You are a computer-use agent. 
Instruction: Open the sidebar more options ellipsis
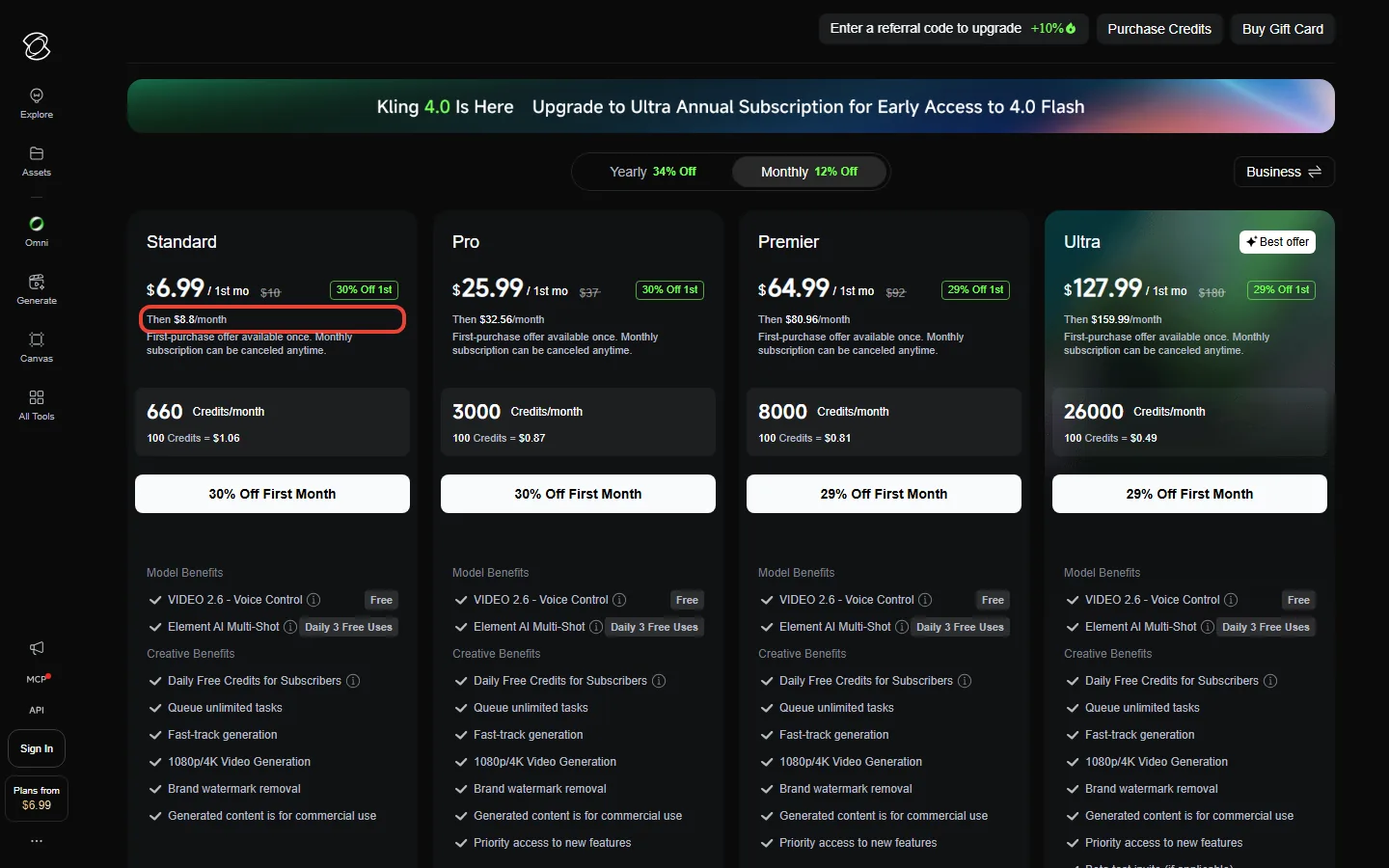coord(37,841)
